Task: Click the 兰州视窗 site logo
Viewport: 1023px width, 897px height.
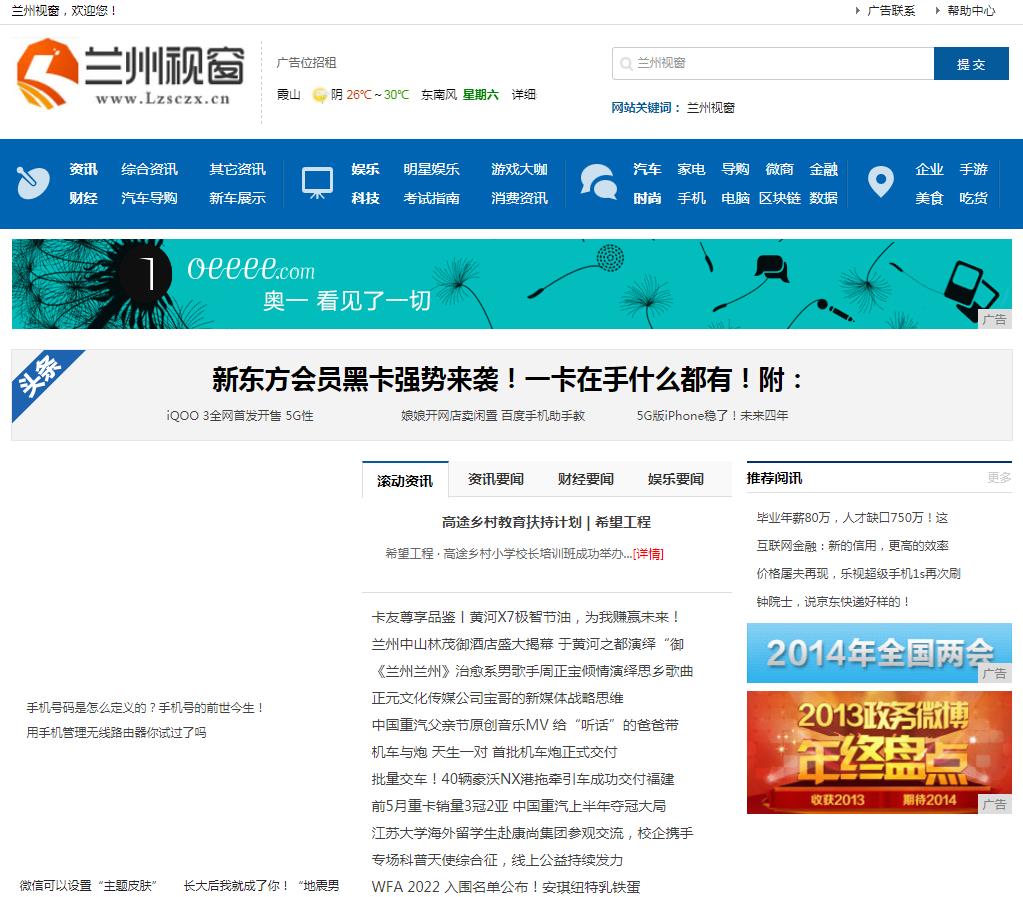Action: pos(130,73)
